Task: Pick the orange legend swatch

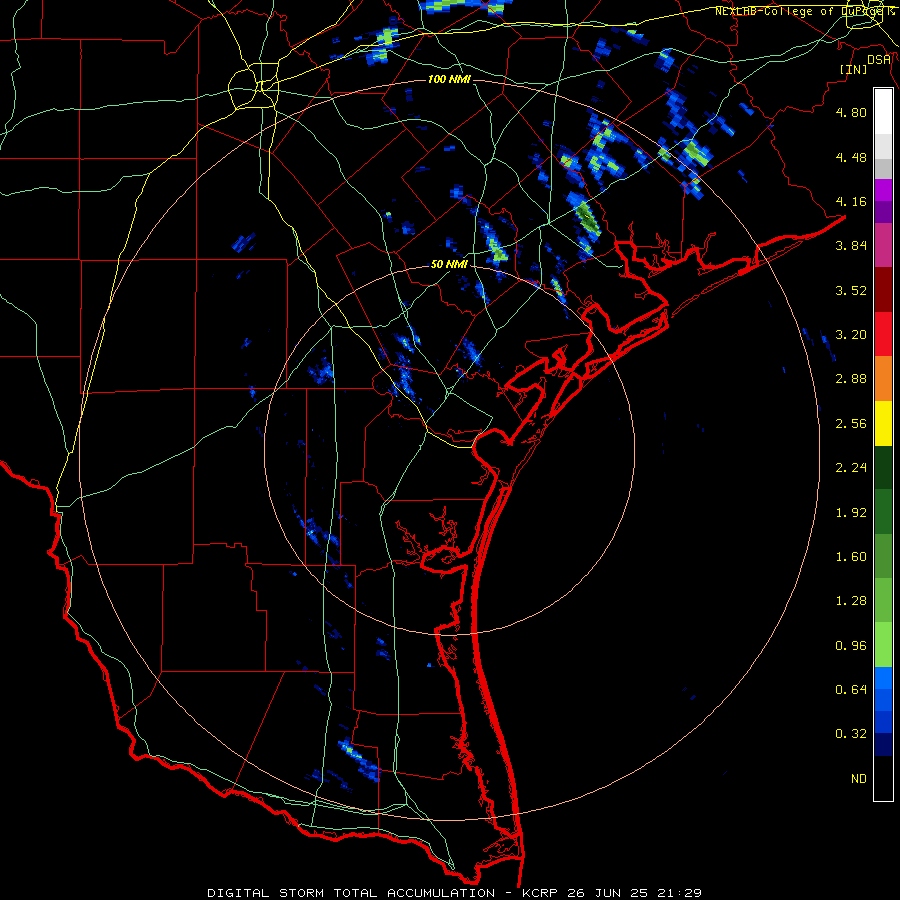Action: click(883, 378)
